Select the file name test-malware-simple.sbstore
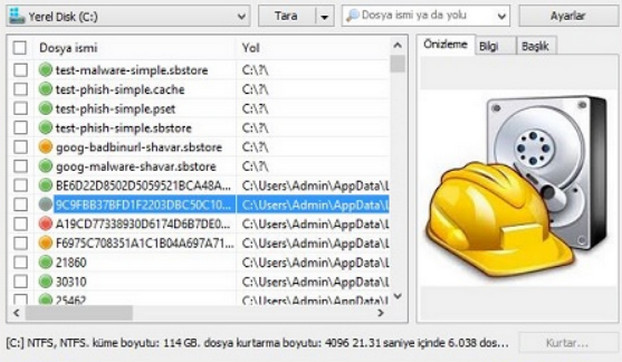The width and height of the screenshot is (622, 362). [x=132, y=70]
